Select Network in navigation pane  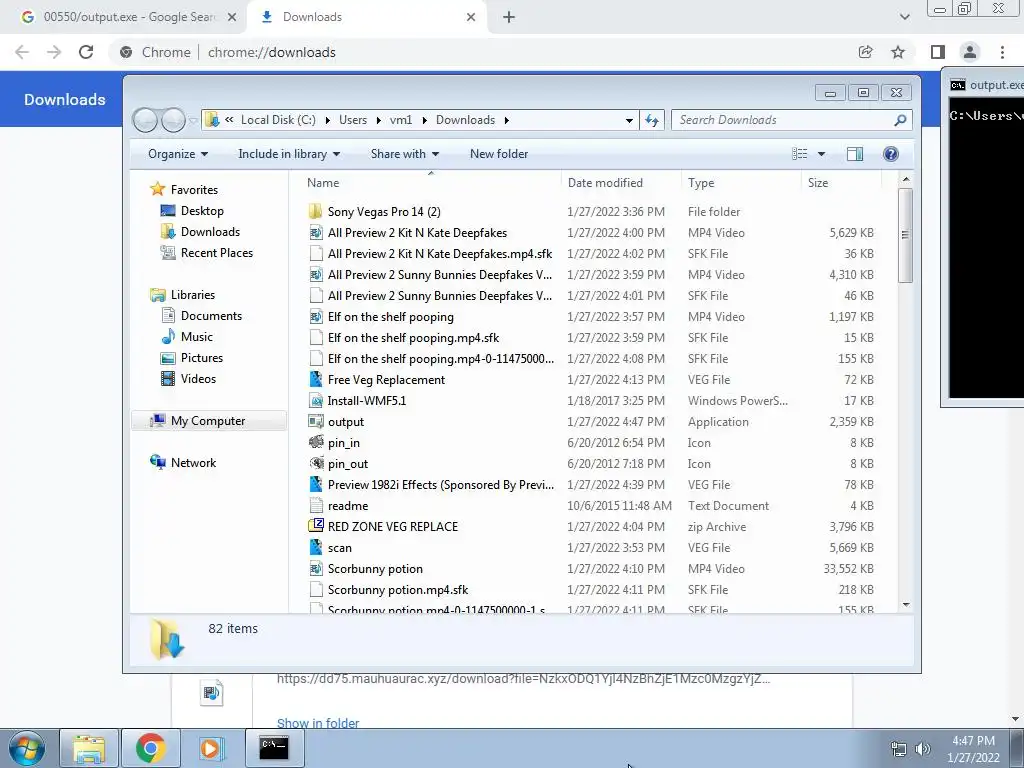193,463
